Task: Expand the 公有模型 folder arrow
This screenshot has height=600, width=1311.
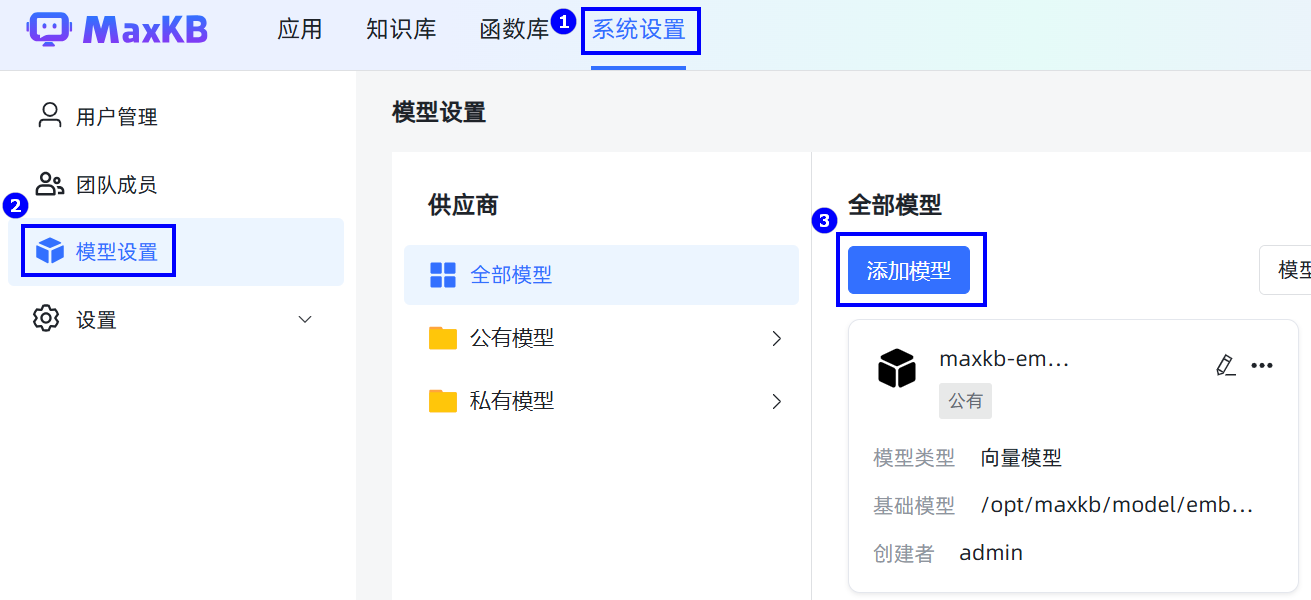Action: [x=777, y=339]
